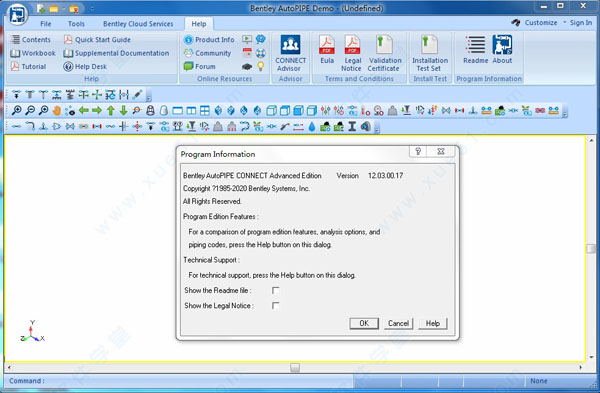Close the Program Information dialog

[x=441, y=152]
